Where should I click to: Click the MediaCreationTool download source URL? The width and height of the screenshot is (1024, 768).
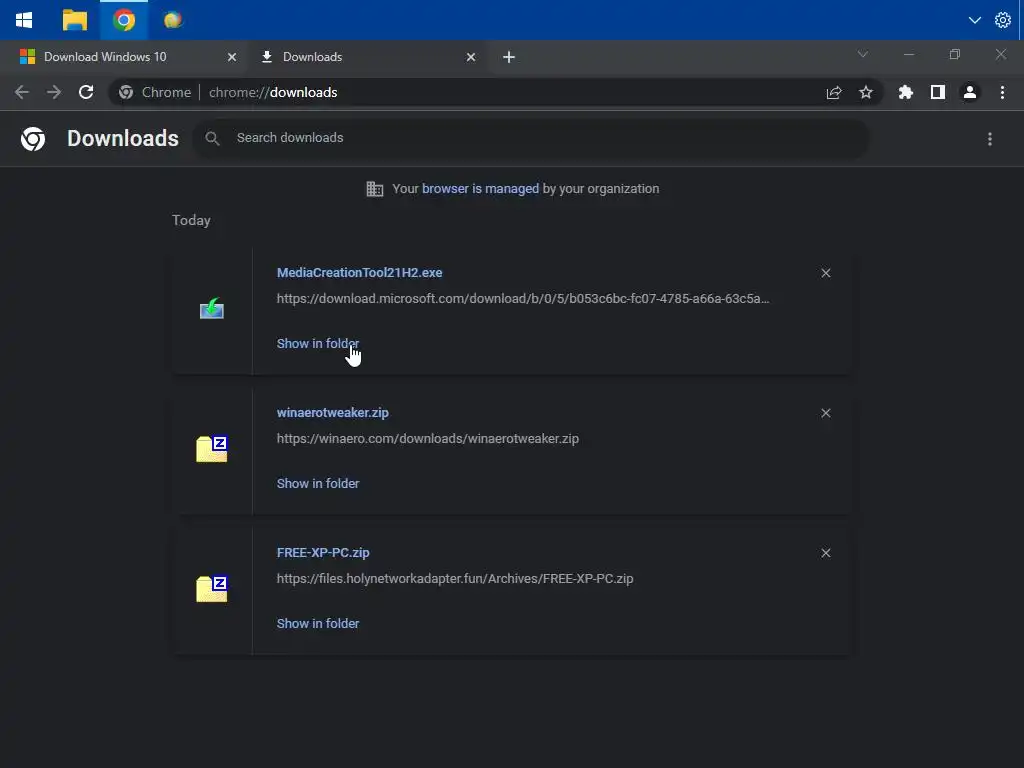coord(523,298)
